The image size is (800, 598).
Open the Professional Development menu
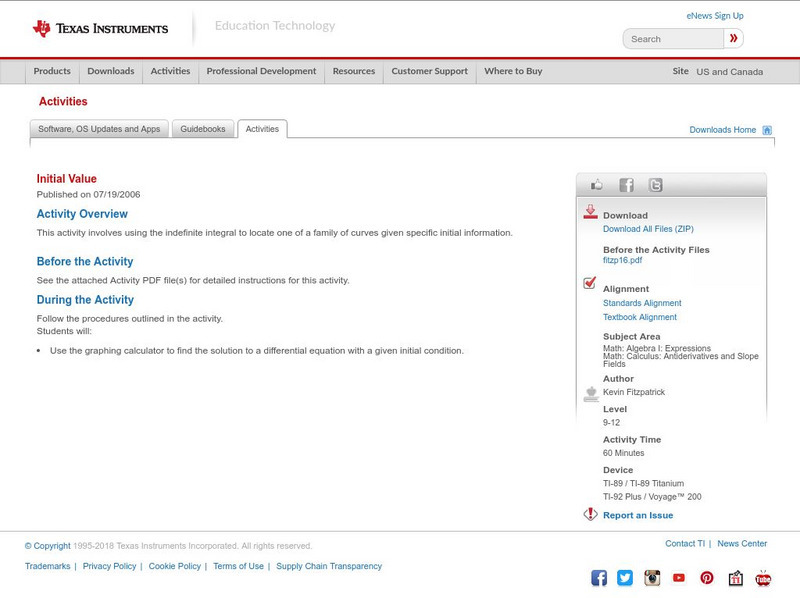tap(261, 71)
